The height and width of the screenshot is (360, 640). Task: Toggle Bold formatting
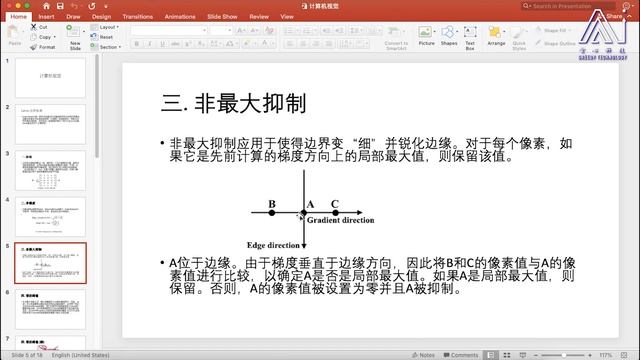pyautogui.click(x=137, y=44)
